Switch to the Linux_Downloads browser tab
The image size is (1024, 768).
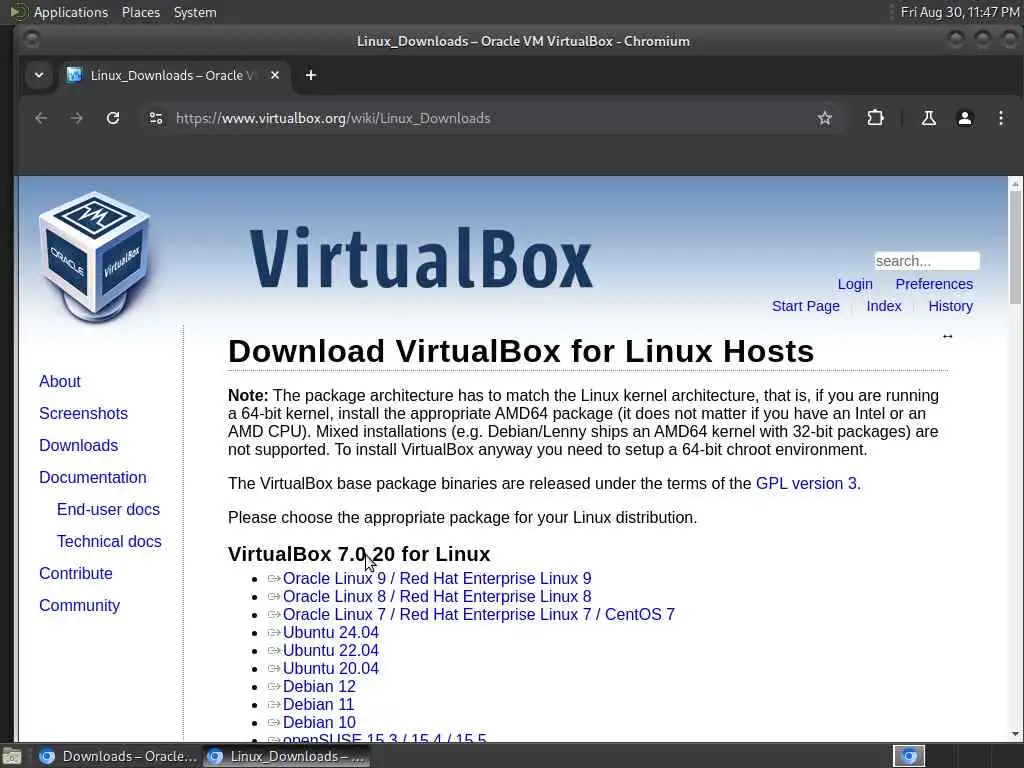point(173,75)
